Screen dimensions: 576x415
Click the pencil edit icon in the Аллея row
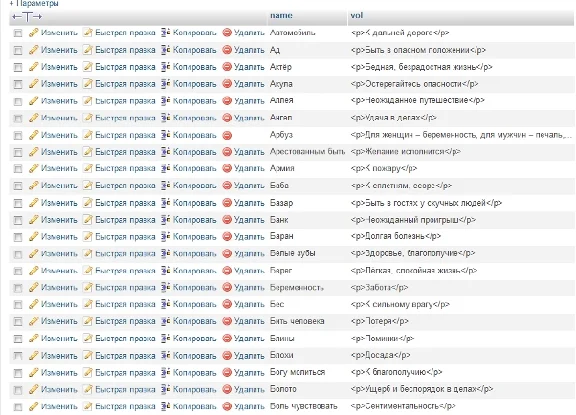34,101
